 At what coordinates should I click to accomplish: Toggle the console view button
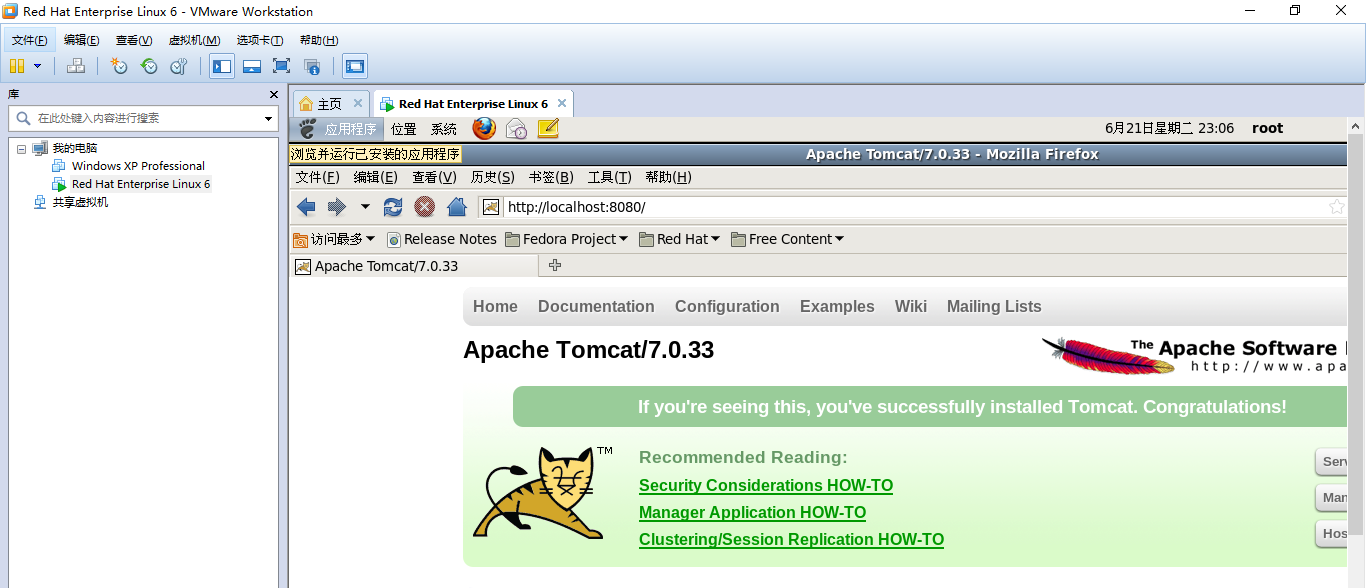(355, 66)
